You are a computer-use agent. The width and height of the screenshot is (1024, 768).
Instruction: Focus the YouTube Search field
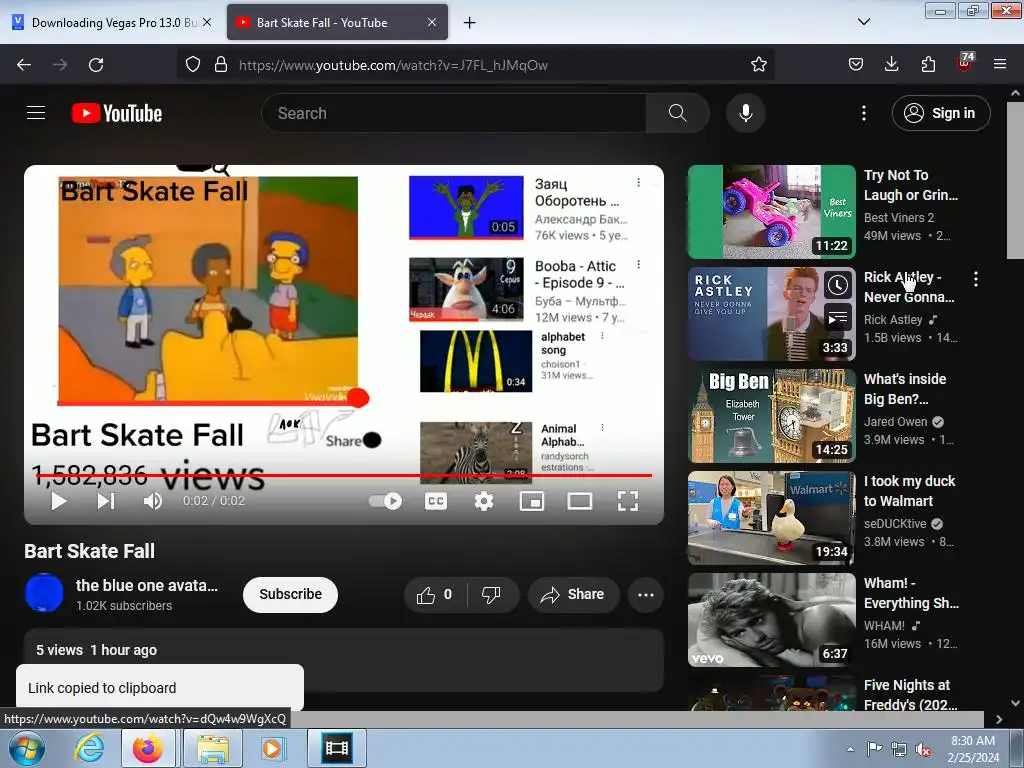[454, 113]
